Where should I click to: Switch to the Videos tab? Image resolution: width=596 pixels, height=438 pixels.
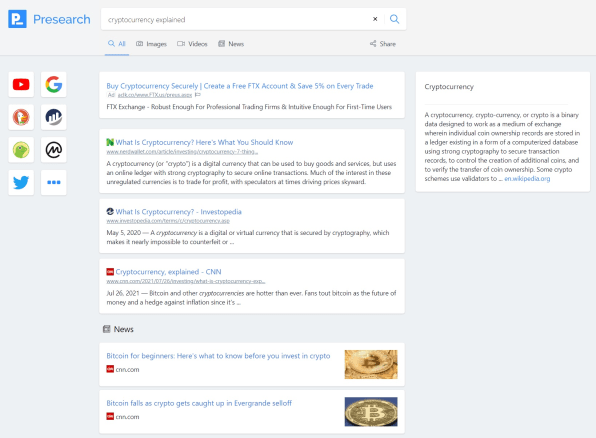click(x=192, y=44)
